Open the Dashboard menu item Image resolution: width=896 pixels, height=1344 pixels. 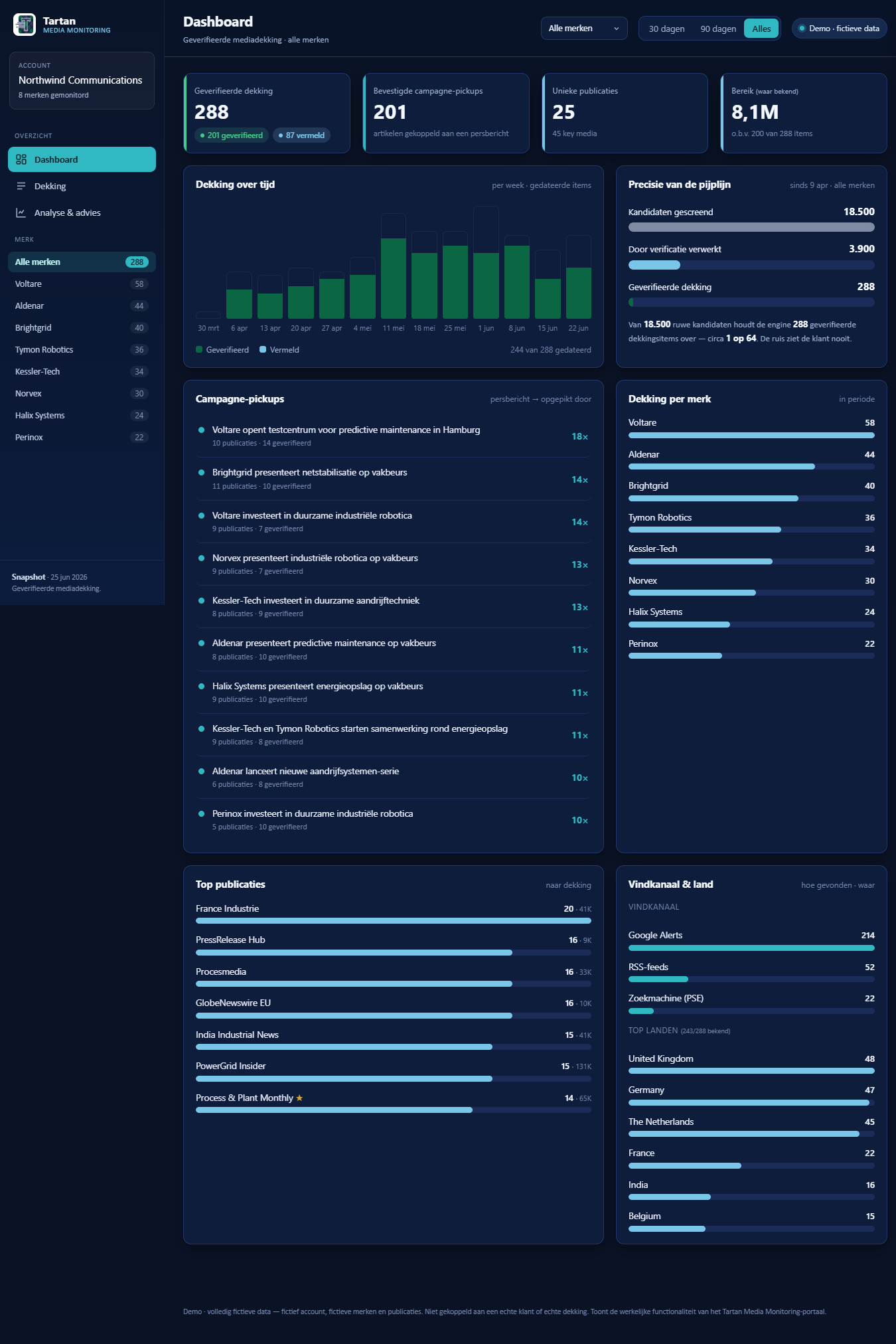[x=82, y=159]
